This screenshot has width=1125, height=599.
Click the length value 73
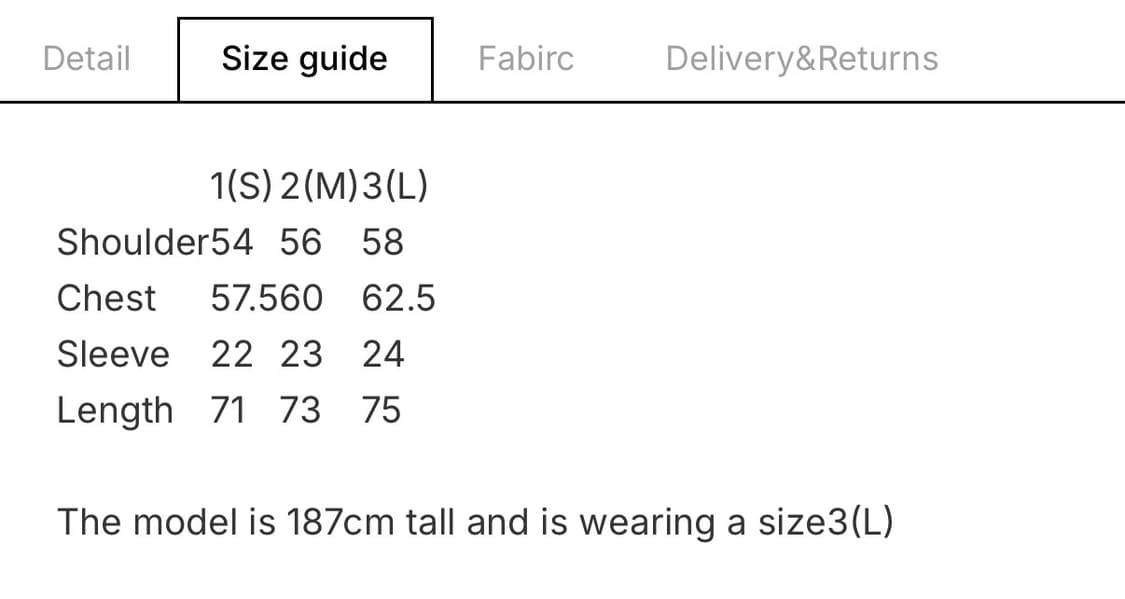[300, 410]
